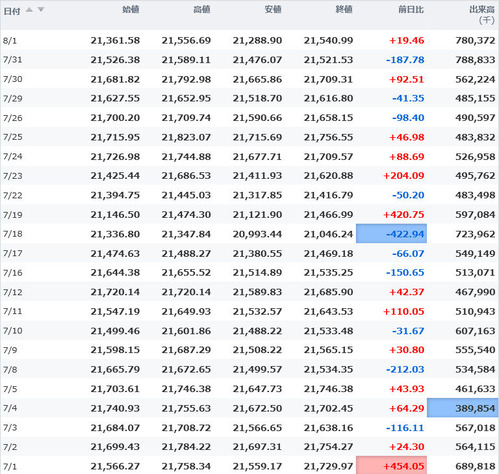Click change value -150.65
499x474 pixels.
coord(405,273)
